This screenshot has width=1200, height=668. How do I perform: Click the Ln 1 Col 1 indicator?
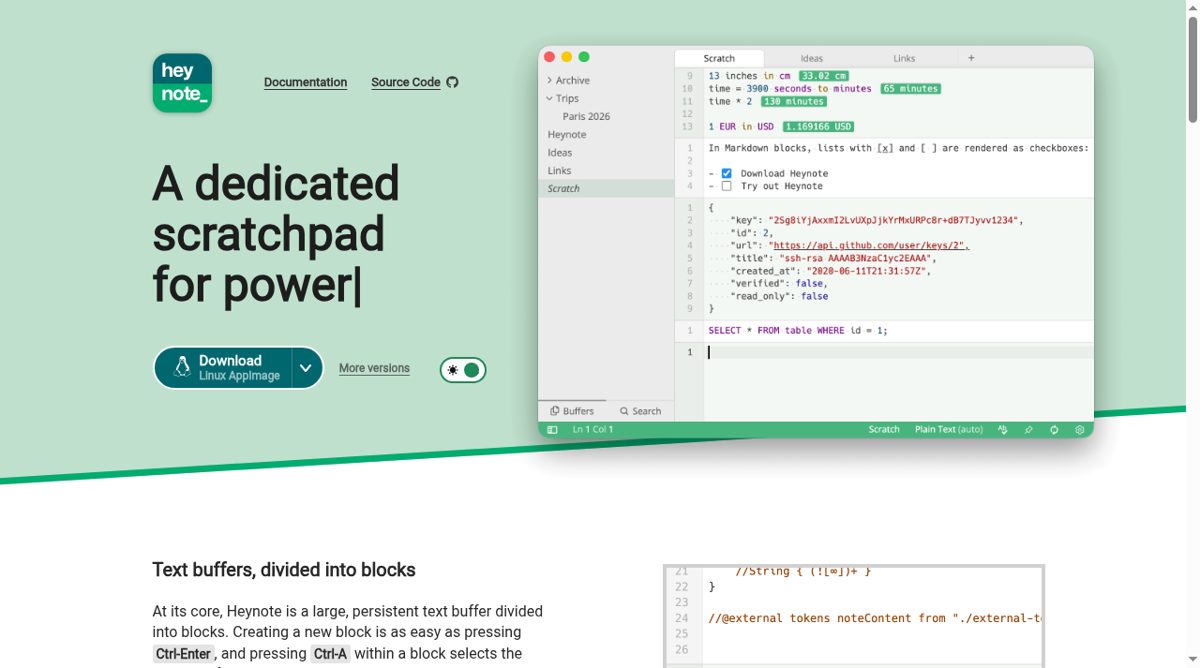(593, 429)
